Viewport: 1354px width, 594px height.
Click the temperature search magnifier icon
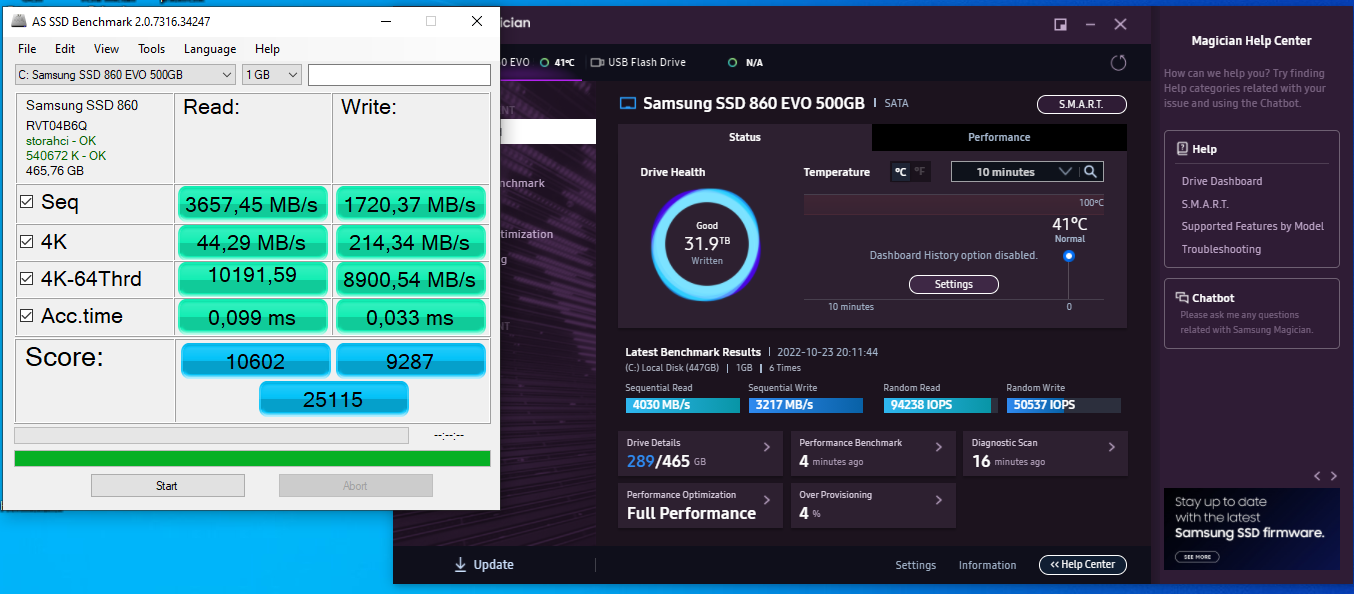(1092, 172)
